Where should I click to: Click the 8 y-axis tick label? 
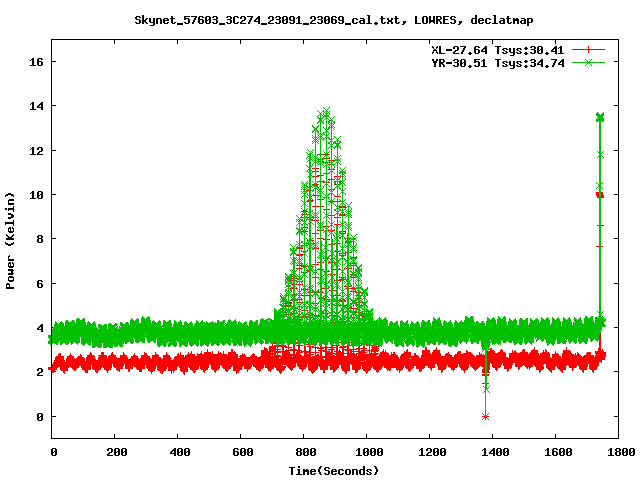[x=40, y=239]
